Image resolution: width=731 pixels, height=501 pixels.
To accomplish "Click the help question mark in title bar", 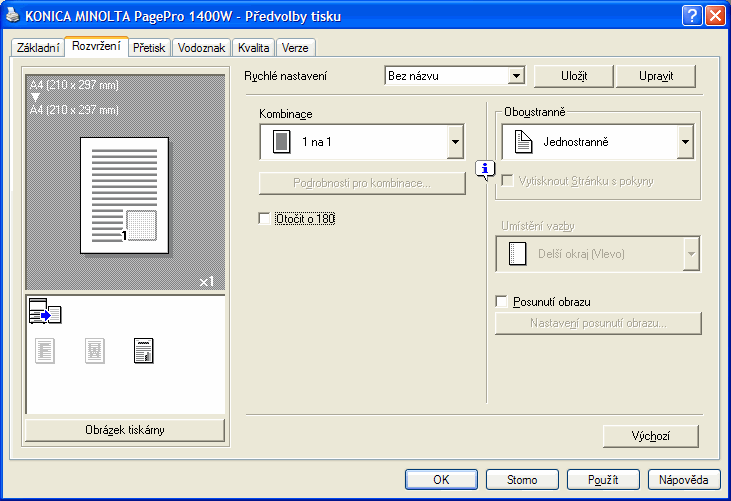I will (692, 15).
